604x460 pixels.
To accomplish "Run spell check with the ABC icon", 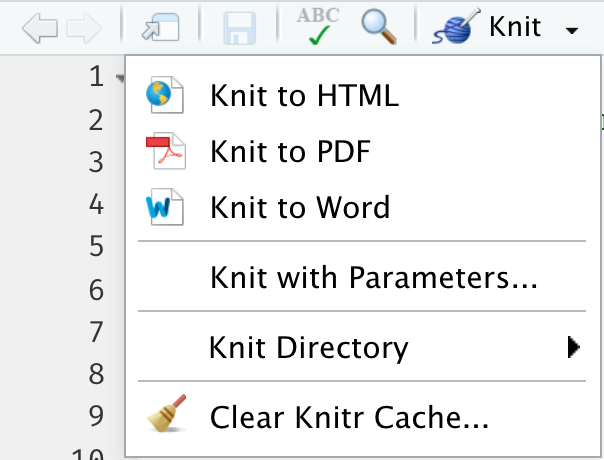I will point(319,27).
